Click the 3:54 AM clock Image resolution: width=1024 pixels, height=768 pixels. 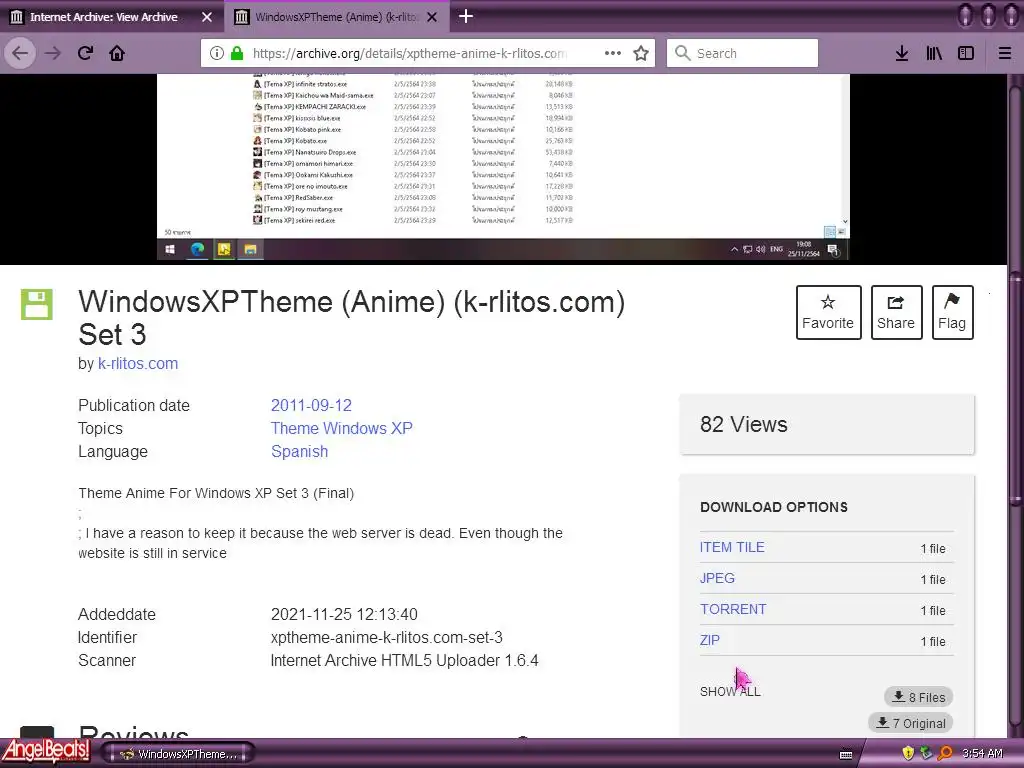tap(983, 754)
